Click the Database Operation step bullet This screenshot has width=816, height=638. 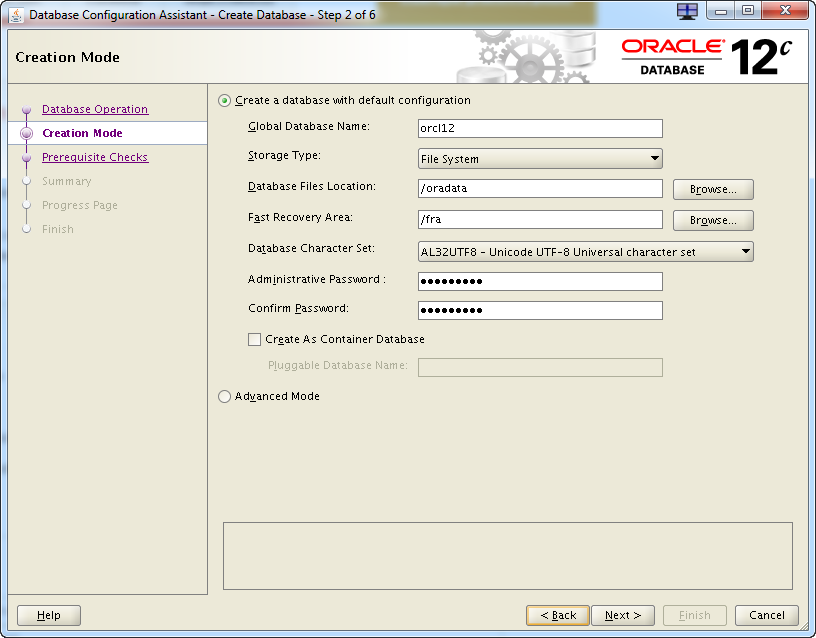(27, 110)
